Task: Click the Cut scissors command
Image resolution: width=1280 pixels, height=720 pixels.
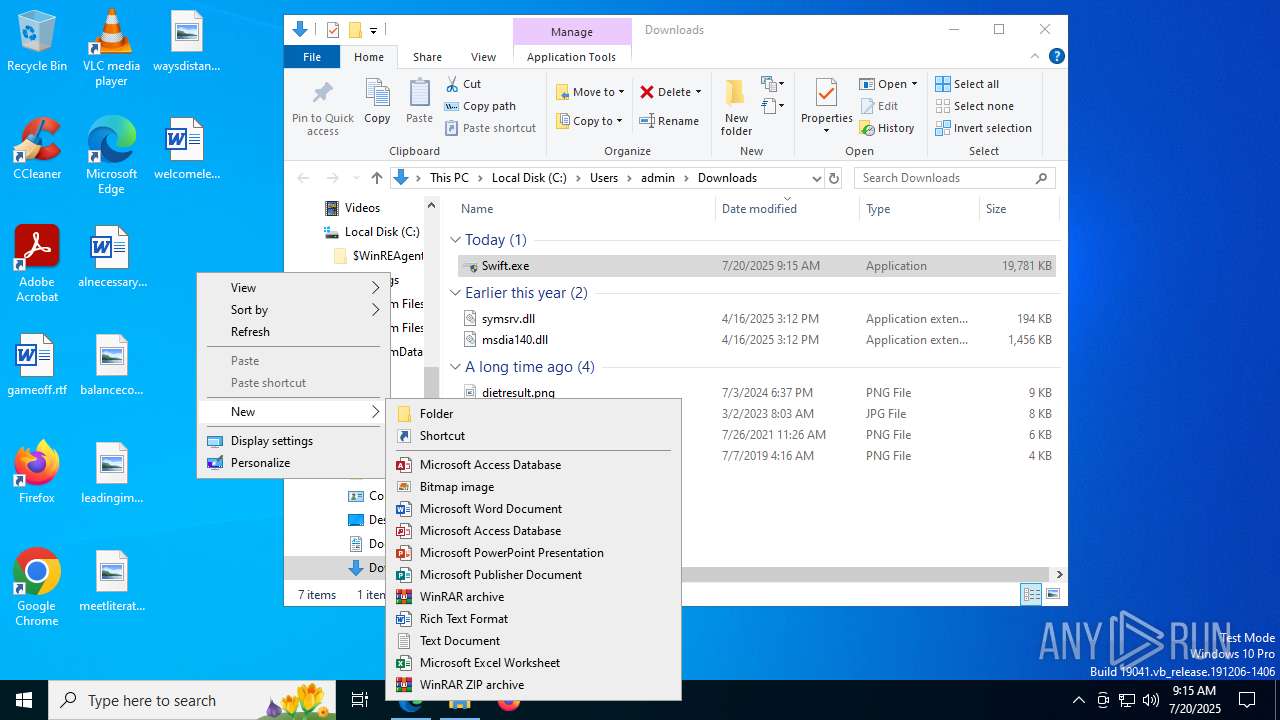Action: [x=464, y=84]
